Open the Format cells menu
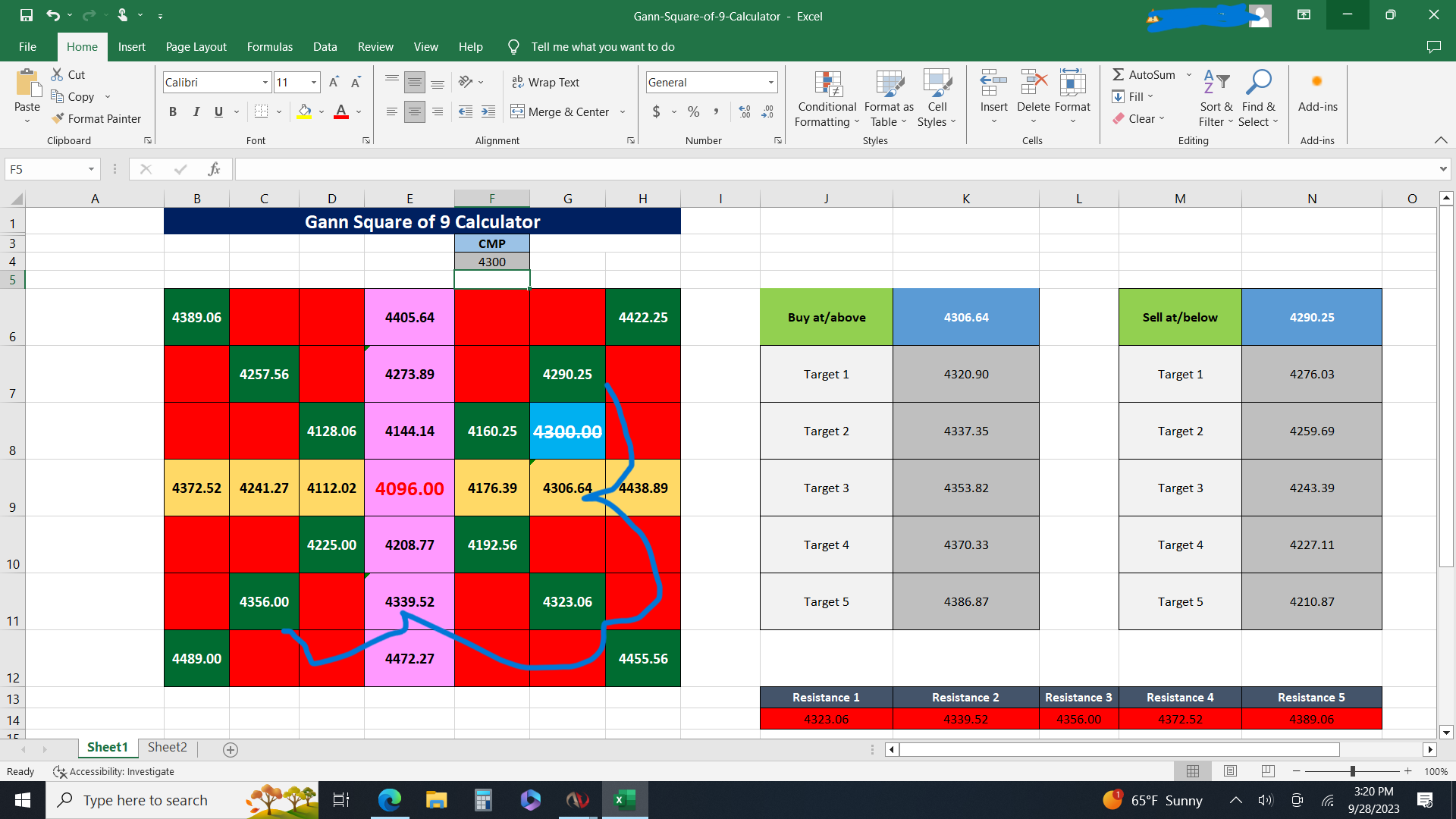The height and width of the screenshot is (819, 1456). 1072,97
